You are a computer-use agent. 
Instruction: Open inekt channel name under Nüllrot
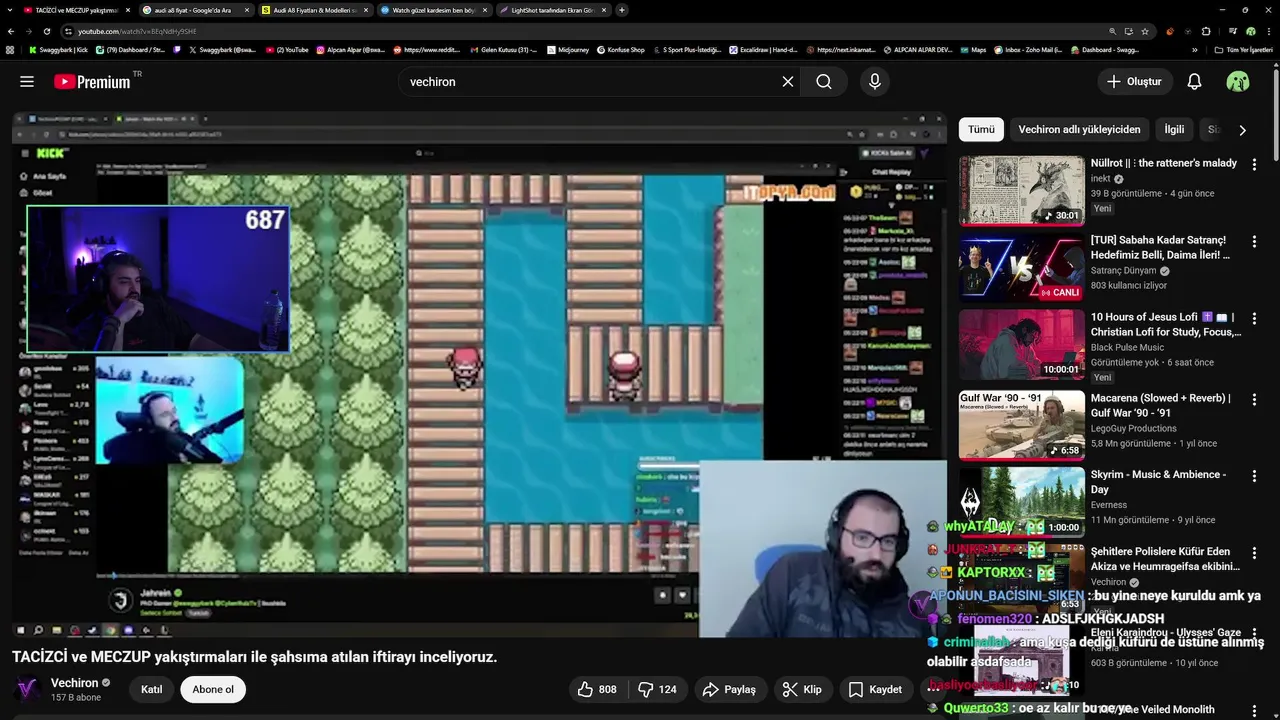[x=1101, y=179]
